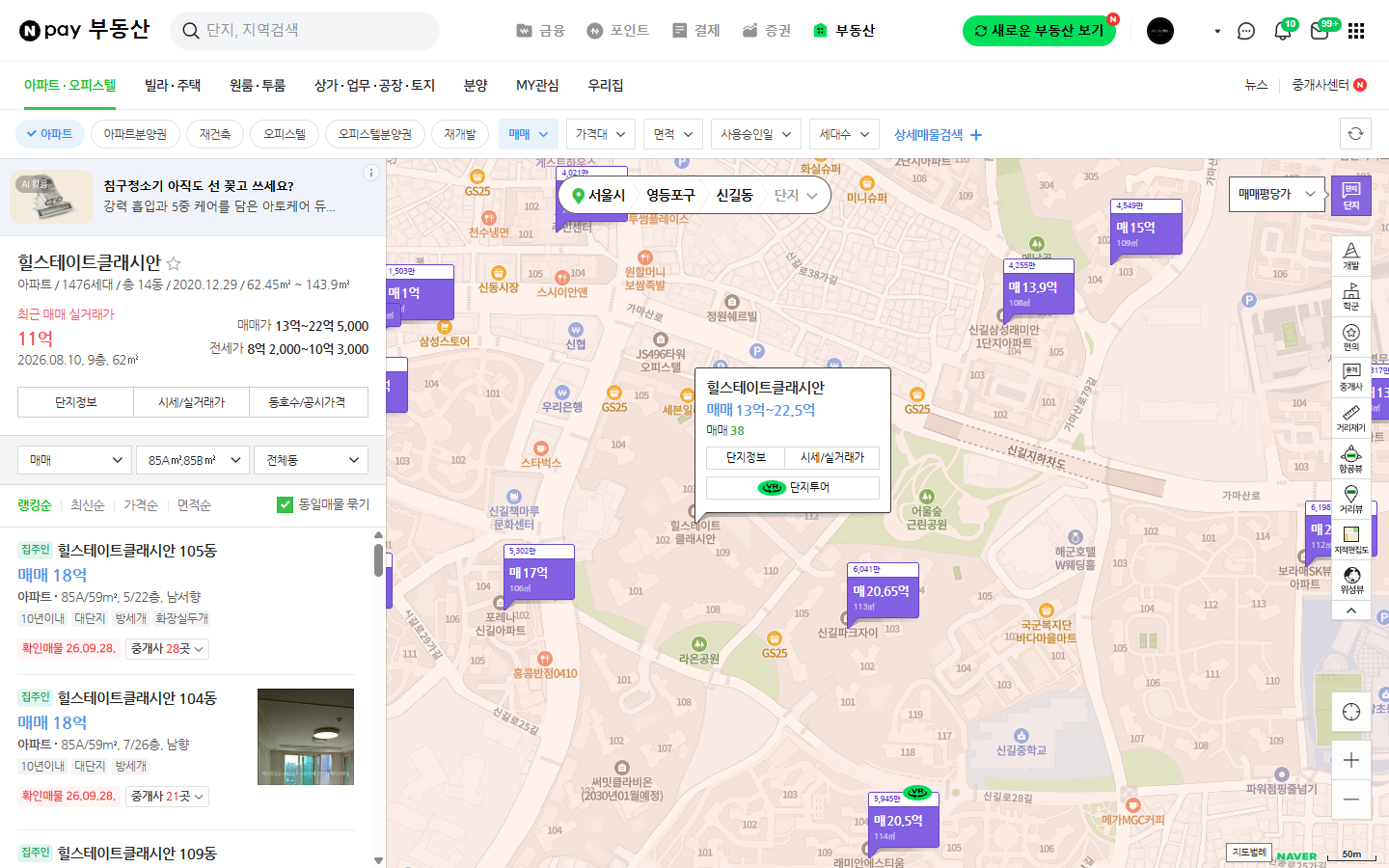This screenshot has height=868, width=1389.
Task: Toggle the purple 단지 complex marker button
Action: (1350, 195)
